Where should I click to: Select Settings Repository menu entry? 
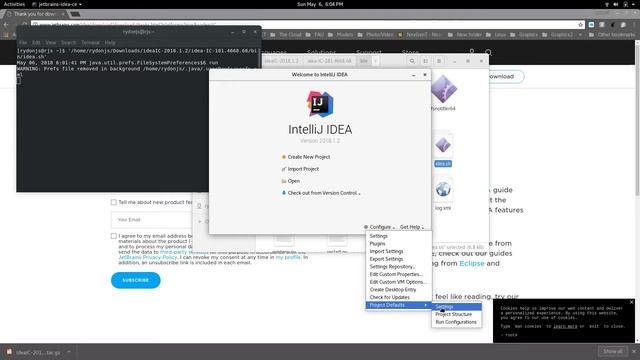click(x=392, y=267)
